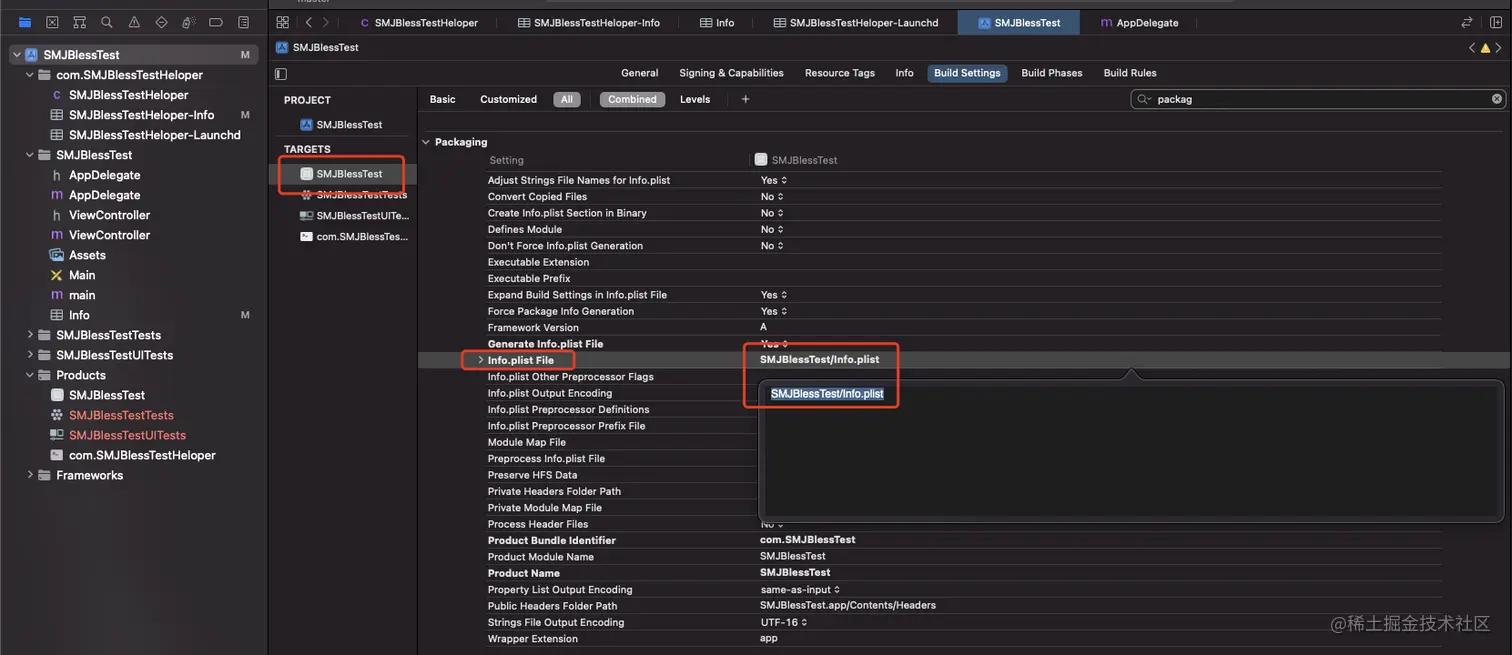Open the Symbol navigator icon

[79, 22]
